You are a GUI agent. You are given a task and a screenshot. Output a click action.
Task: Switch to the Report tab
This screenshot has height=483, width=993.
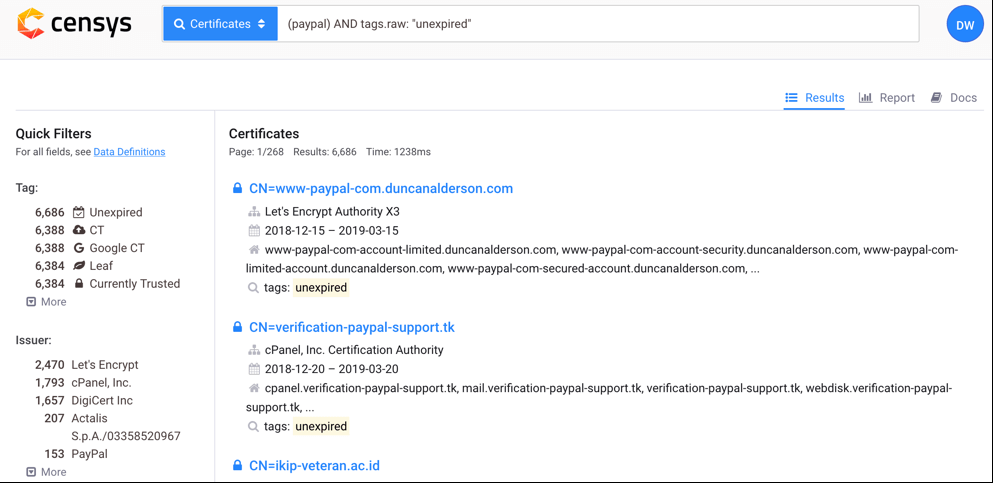[x=887, y=98]
